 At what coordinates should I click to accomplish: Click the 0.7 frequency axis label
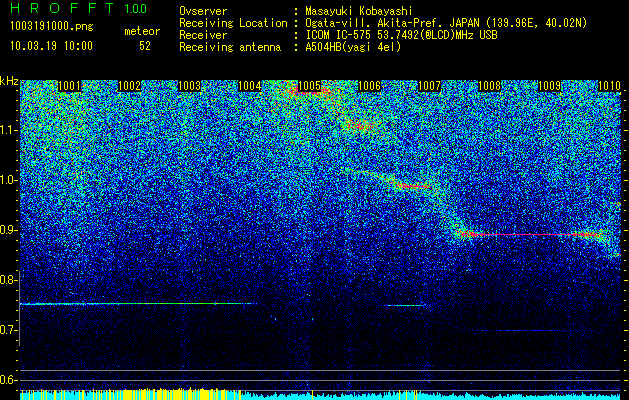[8, 330]
